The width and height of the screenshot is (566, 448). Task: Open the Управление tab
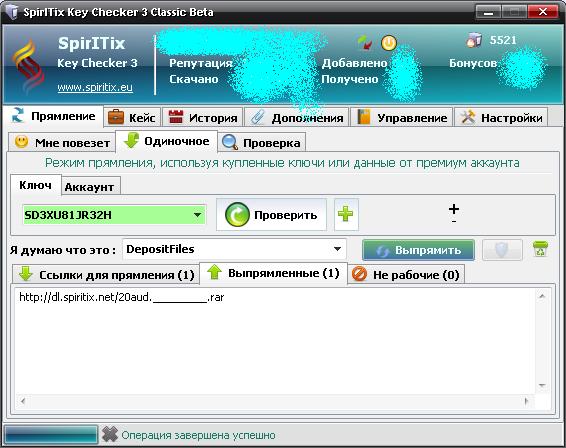(x=401, y=117)
